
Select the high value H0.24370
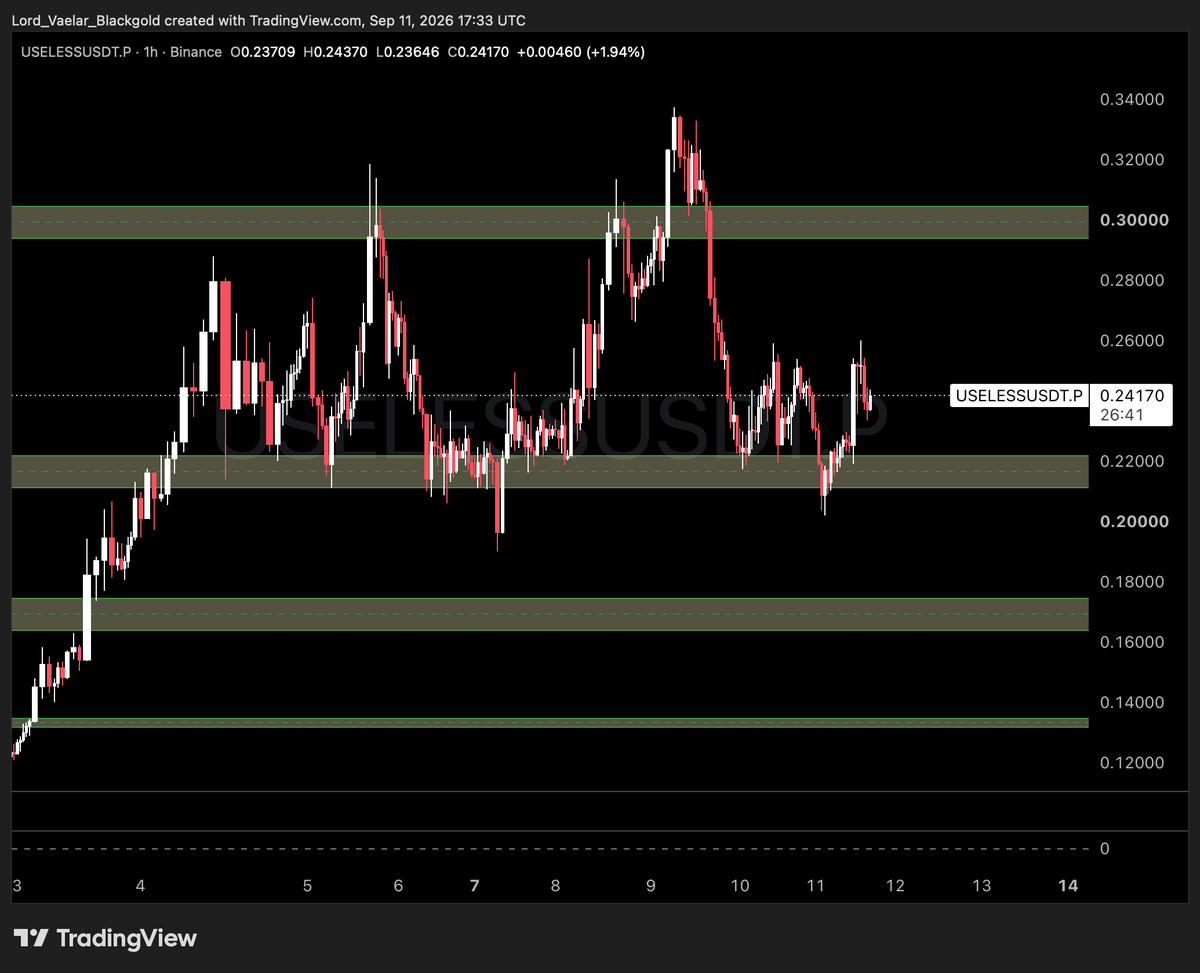[334, 51]
